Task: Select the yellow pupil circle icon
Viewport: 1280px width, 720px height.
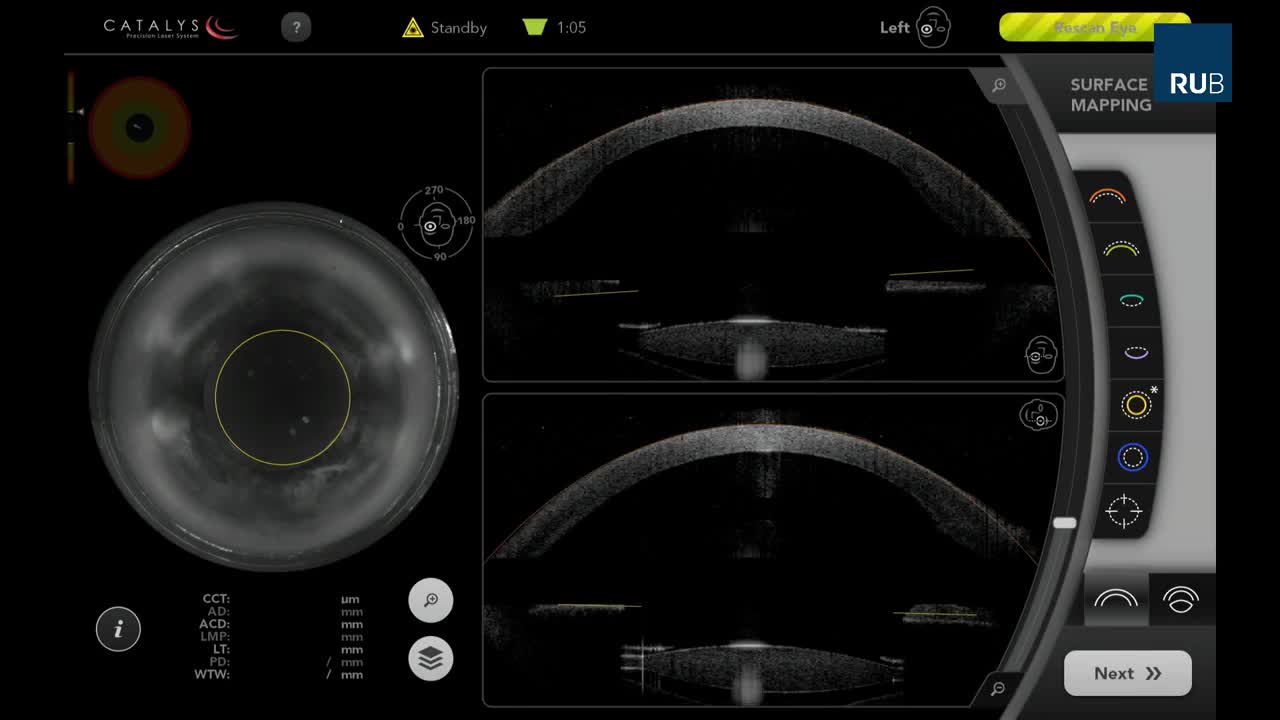Action: pos(1136,405)
